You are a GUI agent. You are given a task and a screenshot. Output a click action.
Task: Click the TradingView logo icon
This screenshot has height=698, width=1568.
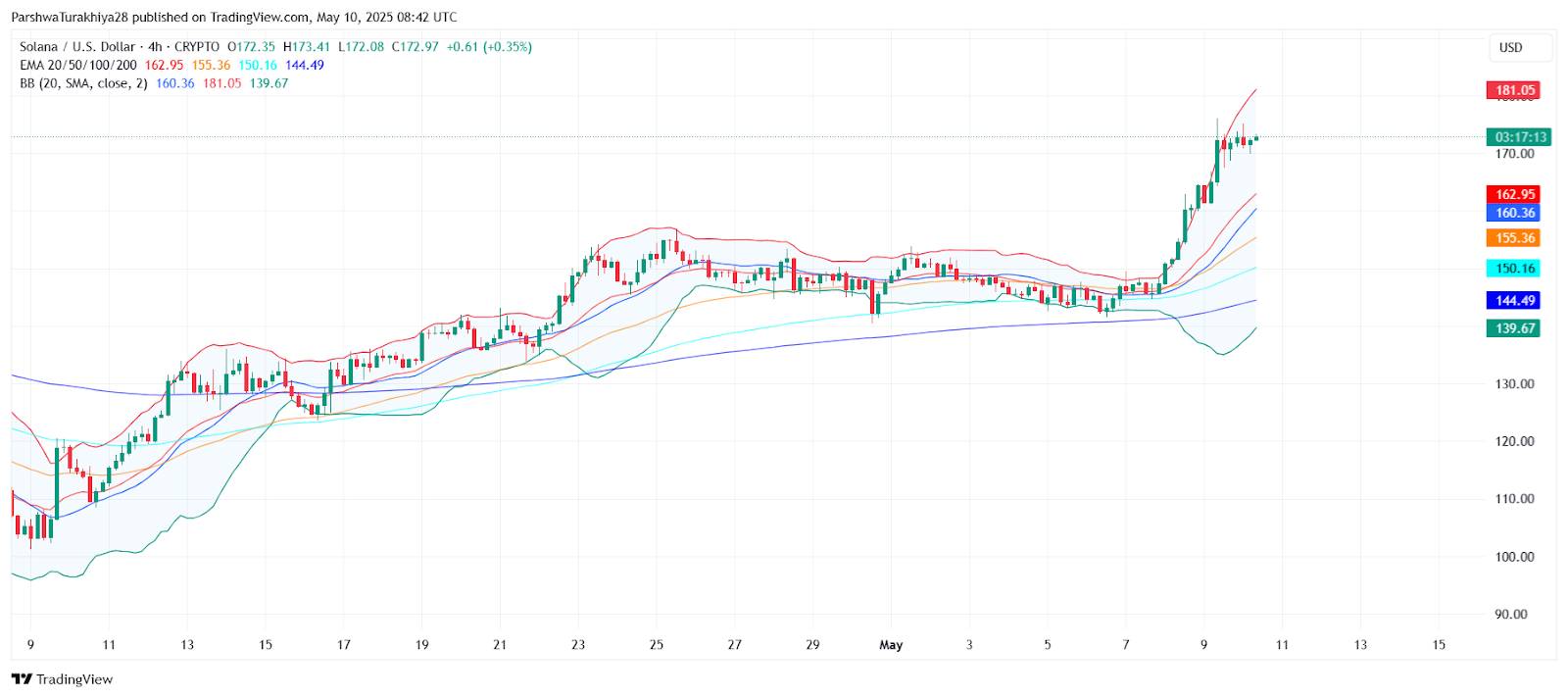pos(22,679)
